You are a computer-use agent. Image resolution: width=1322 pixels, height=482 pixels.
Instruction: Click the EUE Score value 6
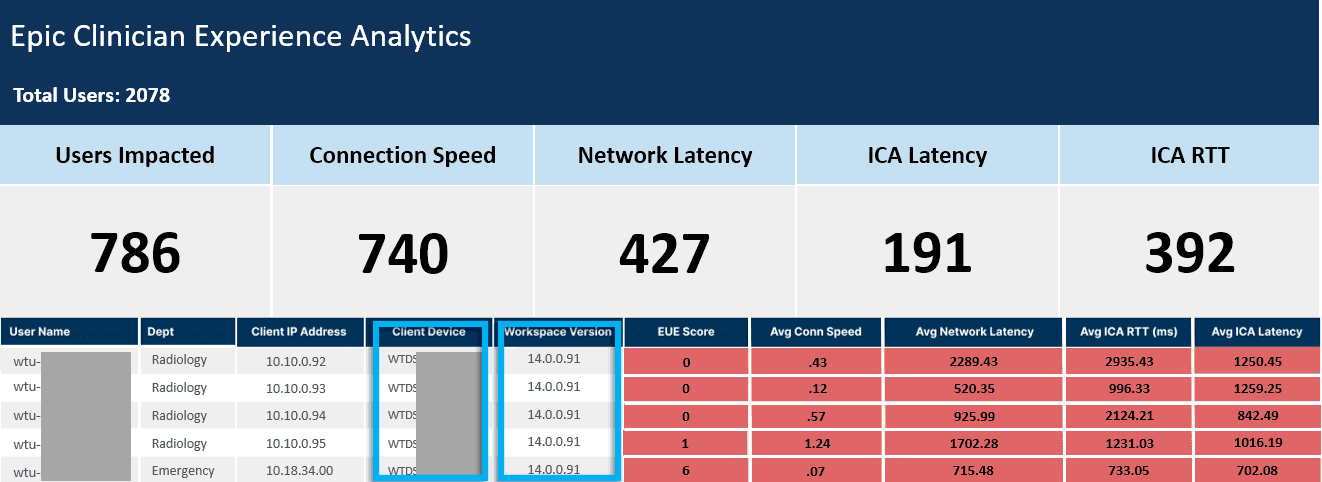click(x=686, y=471)
